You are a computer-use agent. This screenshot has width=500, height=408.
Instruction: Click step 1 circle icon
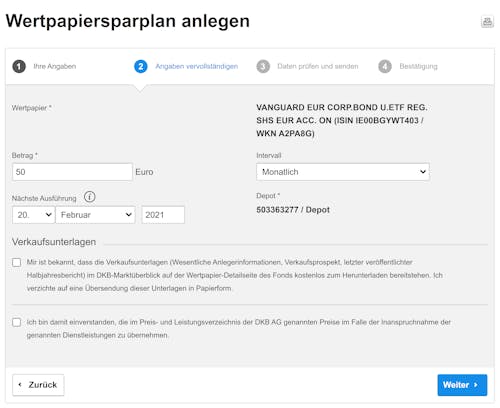tap(19, 66)
